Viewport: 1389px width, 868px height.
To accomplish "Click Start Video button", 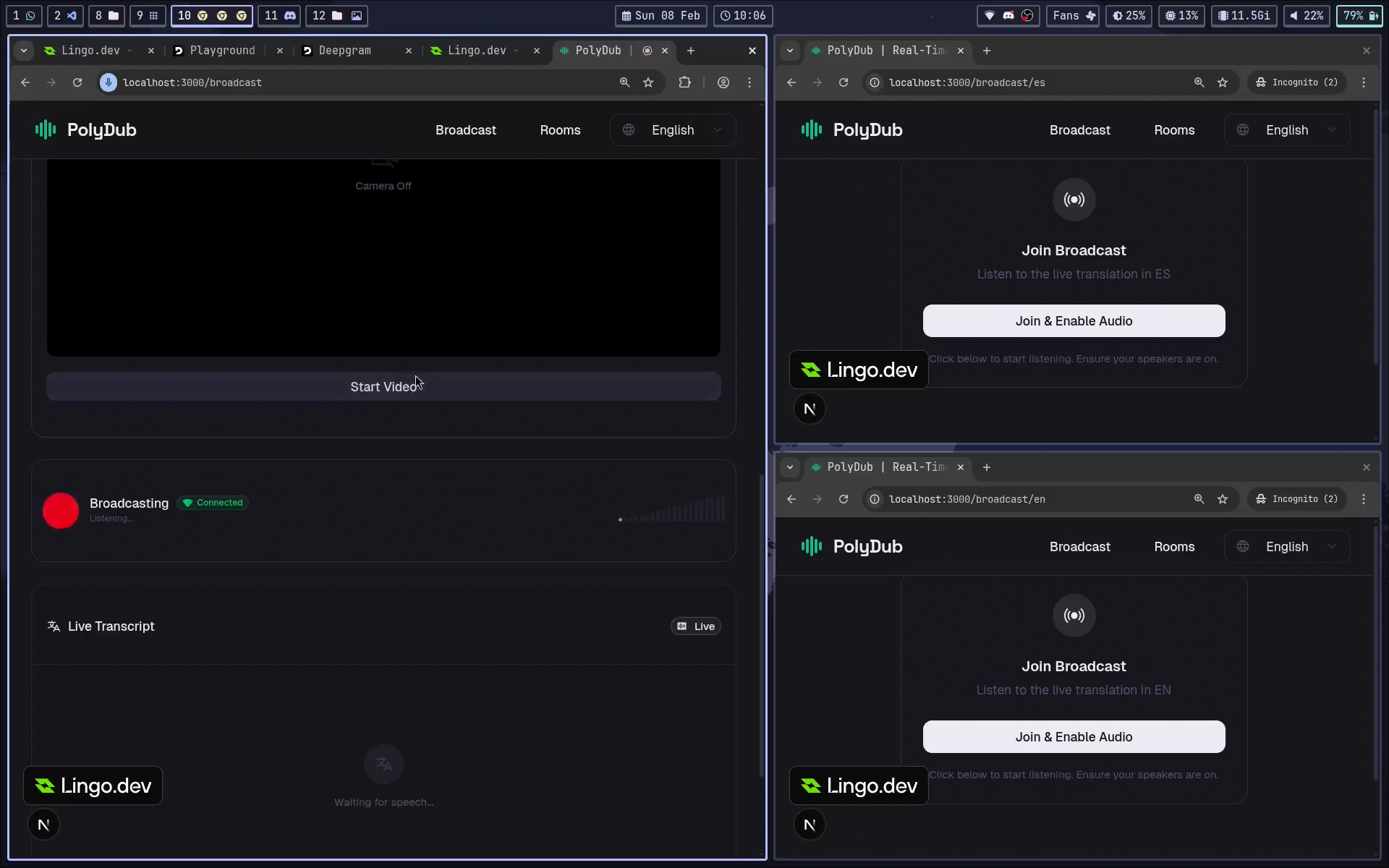I will click(383, 387).
